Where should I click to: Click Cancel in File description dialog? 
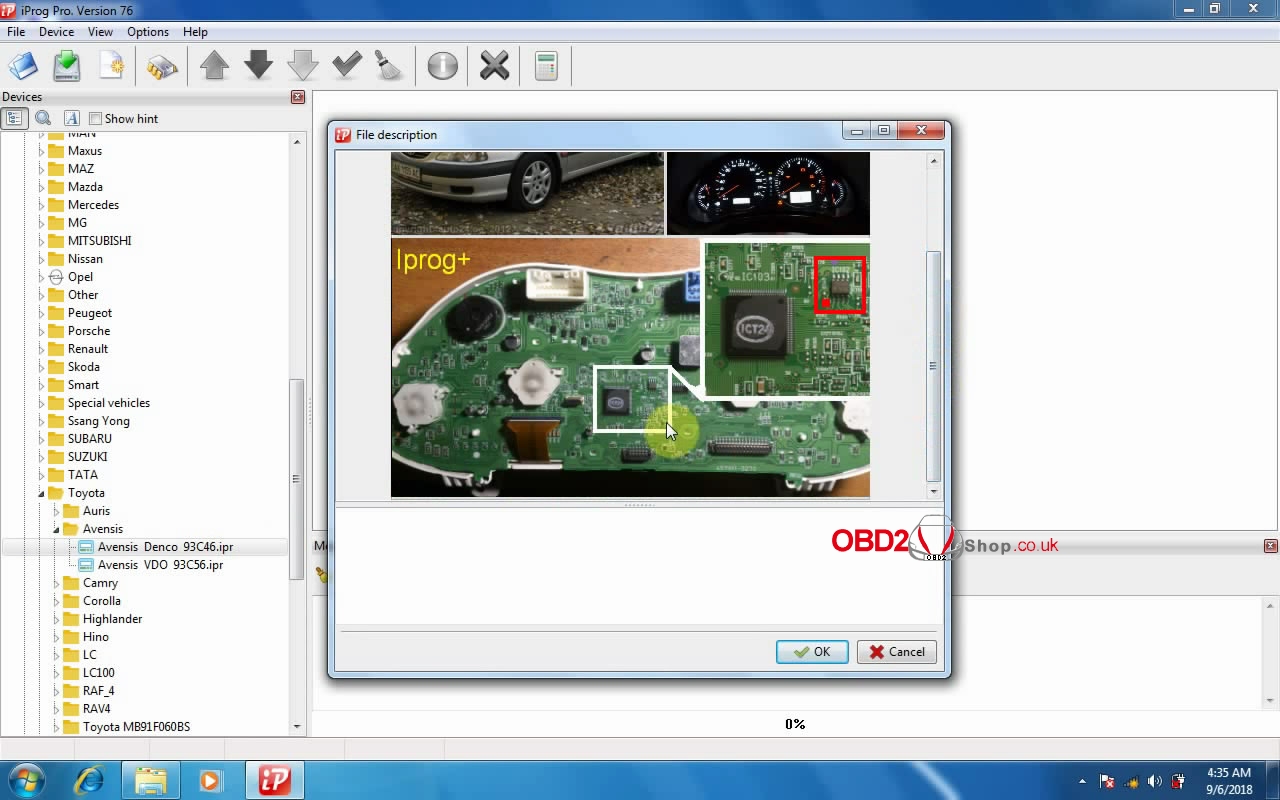896,652
